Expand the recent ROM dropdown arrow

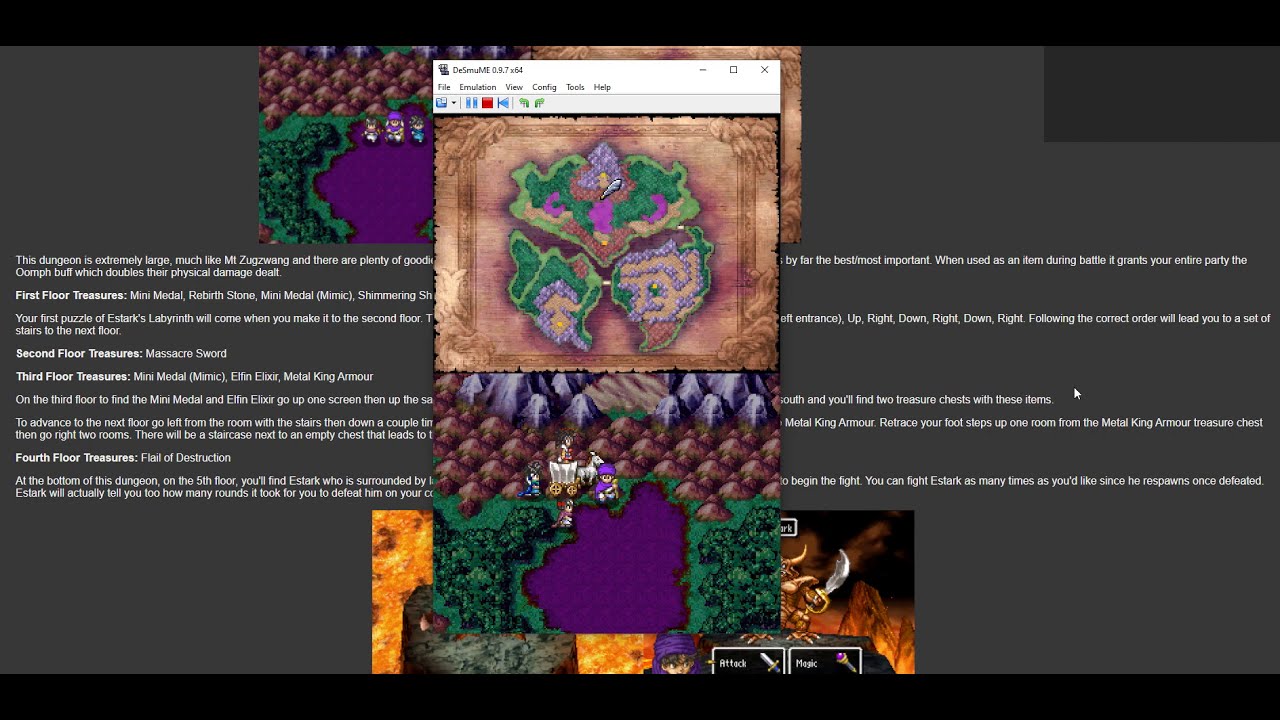pyautogui.click(x=454, y=103)
